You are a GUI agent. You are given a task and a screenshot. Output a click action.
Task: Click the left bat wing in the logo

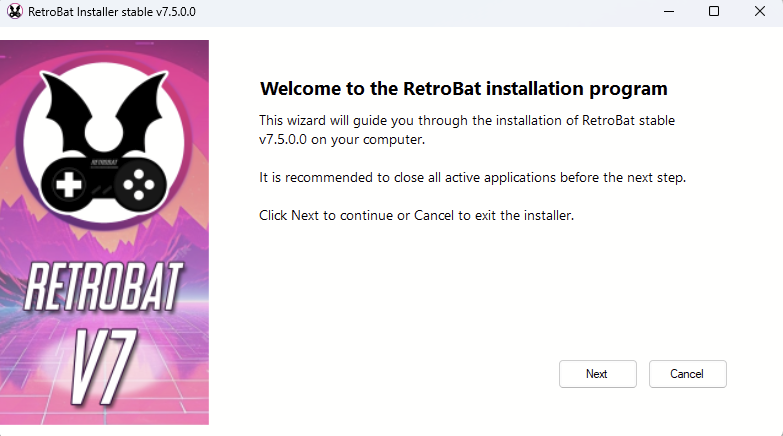58,103
